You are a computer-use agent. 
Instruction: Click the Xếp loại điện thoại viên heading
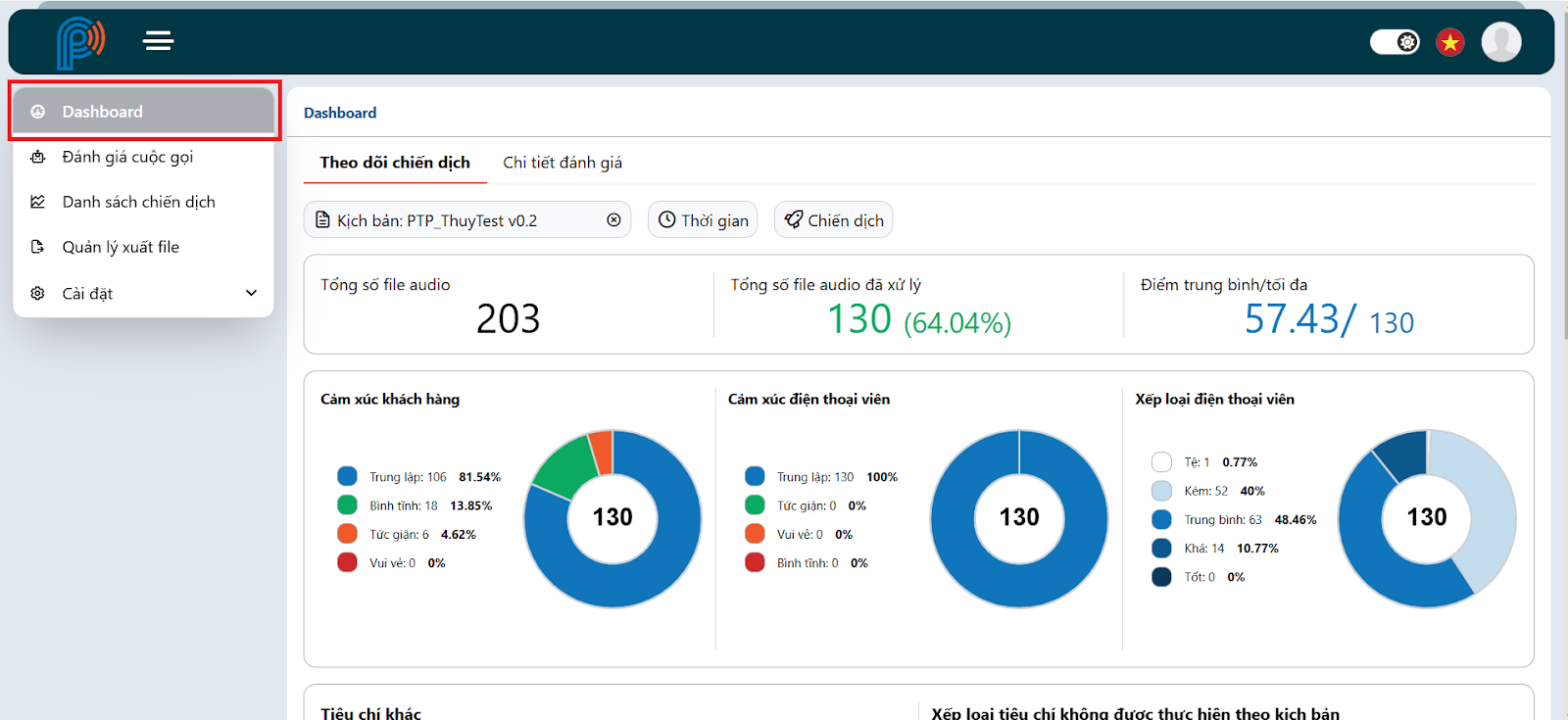[1214, 399]
